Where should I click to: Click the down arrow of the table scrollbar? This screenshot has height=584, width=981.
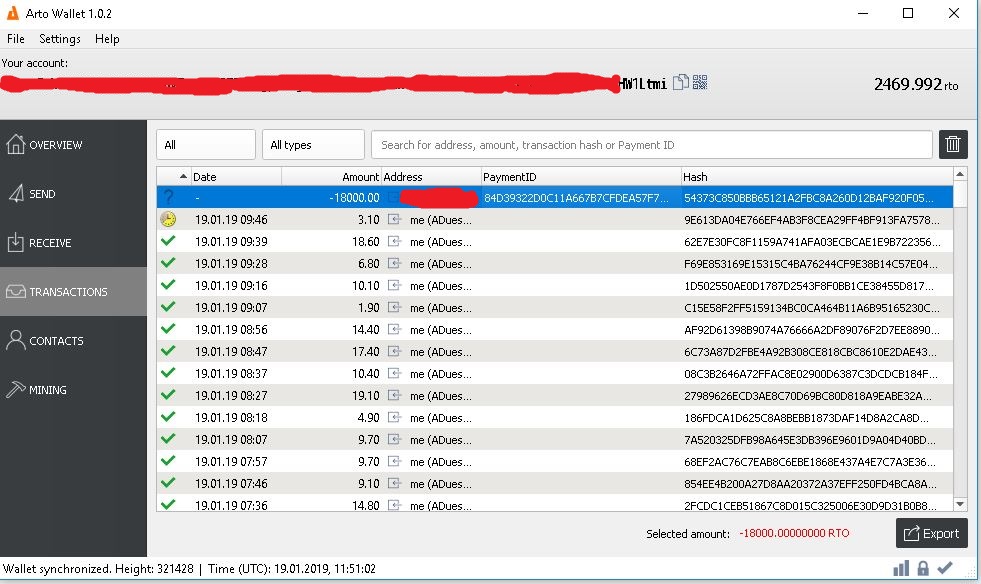pyautogui.click(x=960, y=504)
